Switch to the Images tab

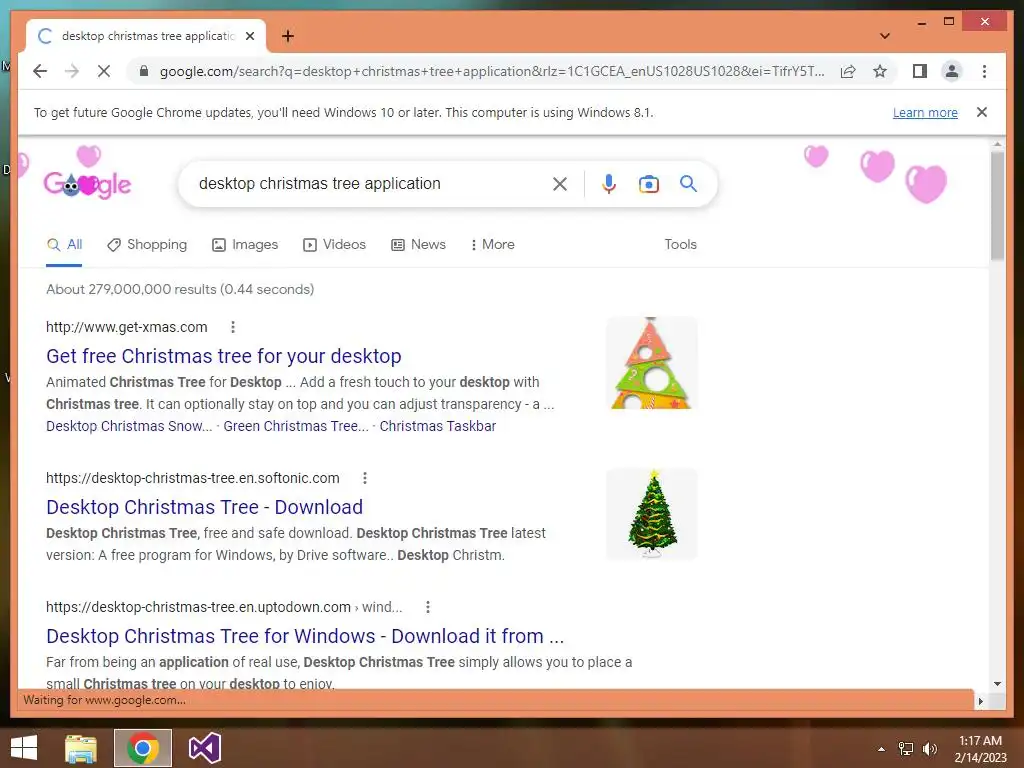coord(245,245)
